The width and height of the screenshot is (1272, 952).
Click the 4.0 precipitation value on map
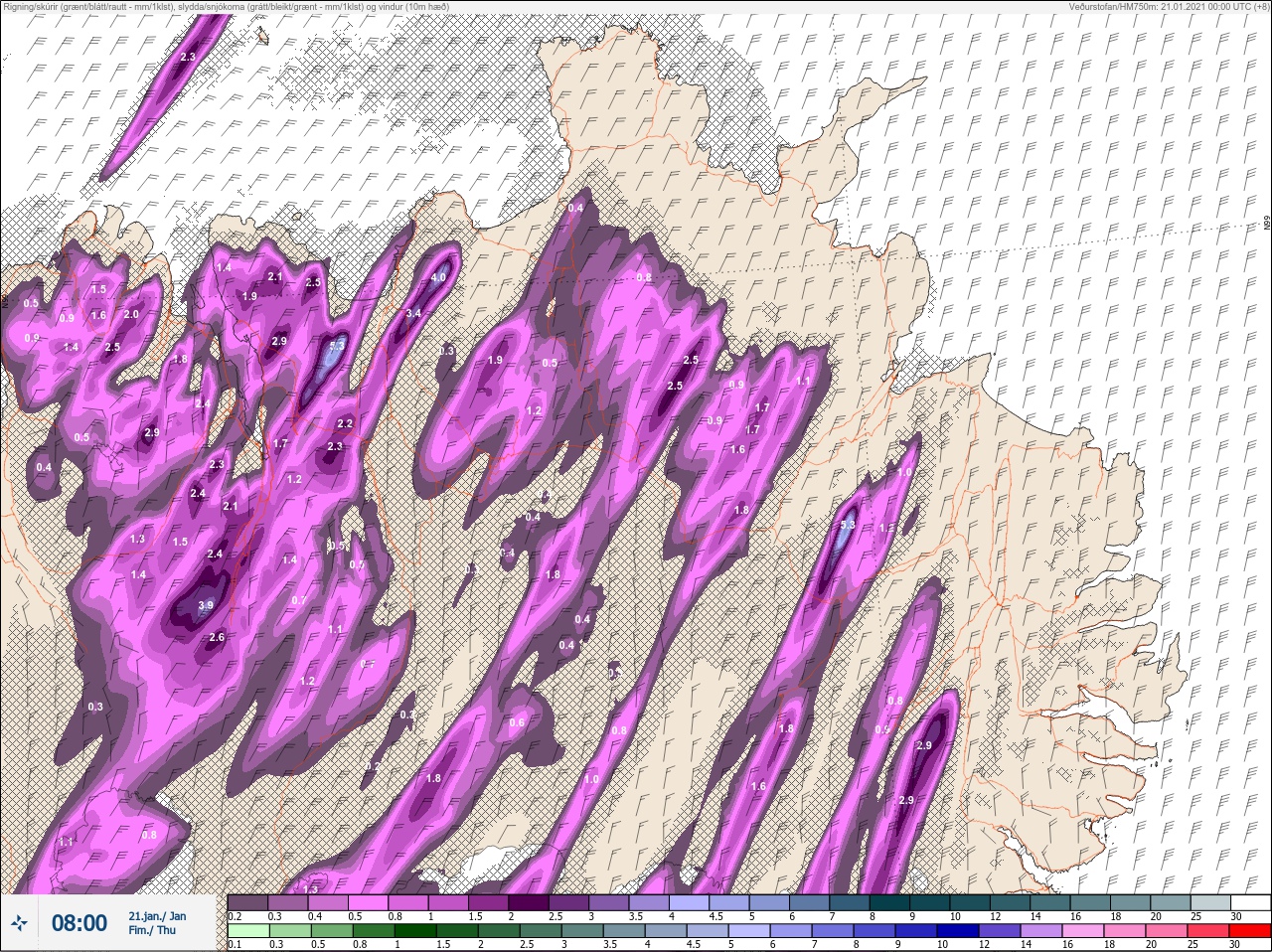click(438, 278)
